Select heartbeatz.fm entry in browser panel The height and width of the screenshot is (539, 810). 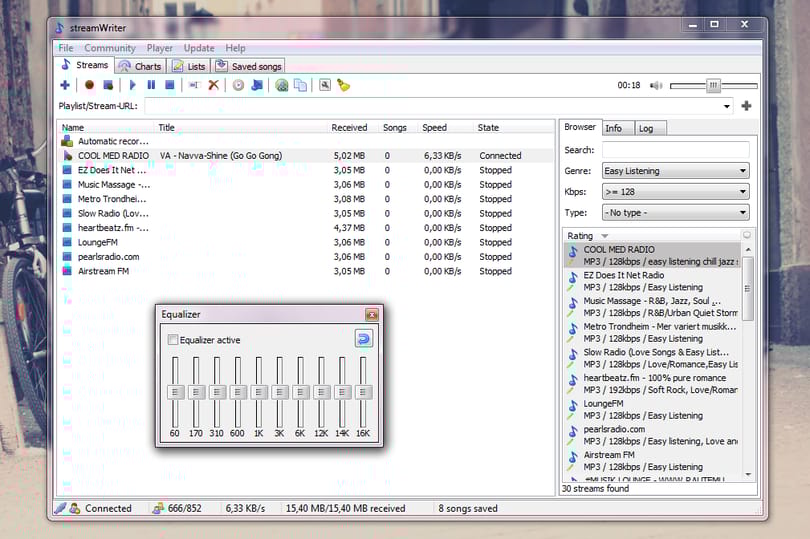652,384
